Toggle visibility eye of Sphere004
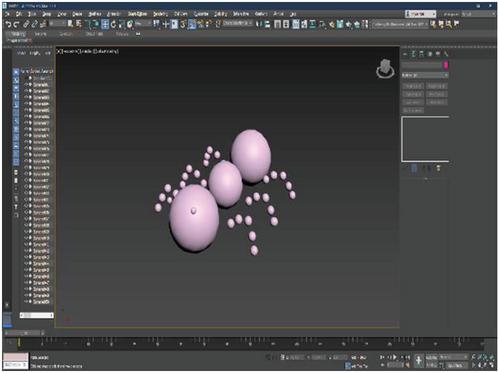This screenshot has height=373, width=498. 26,104
